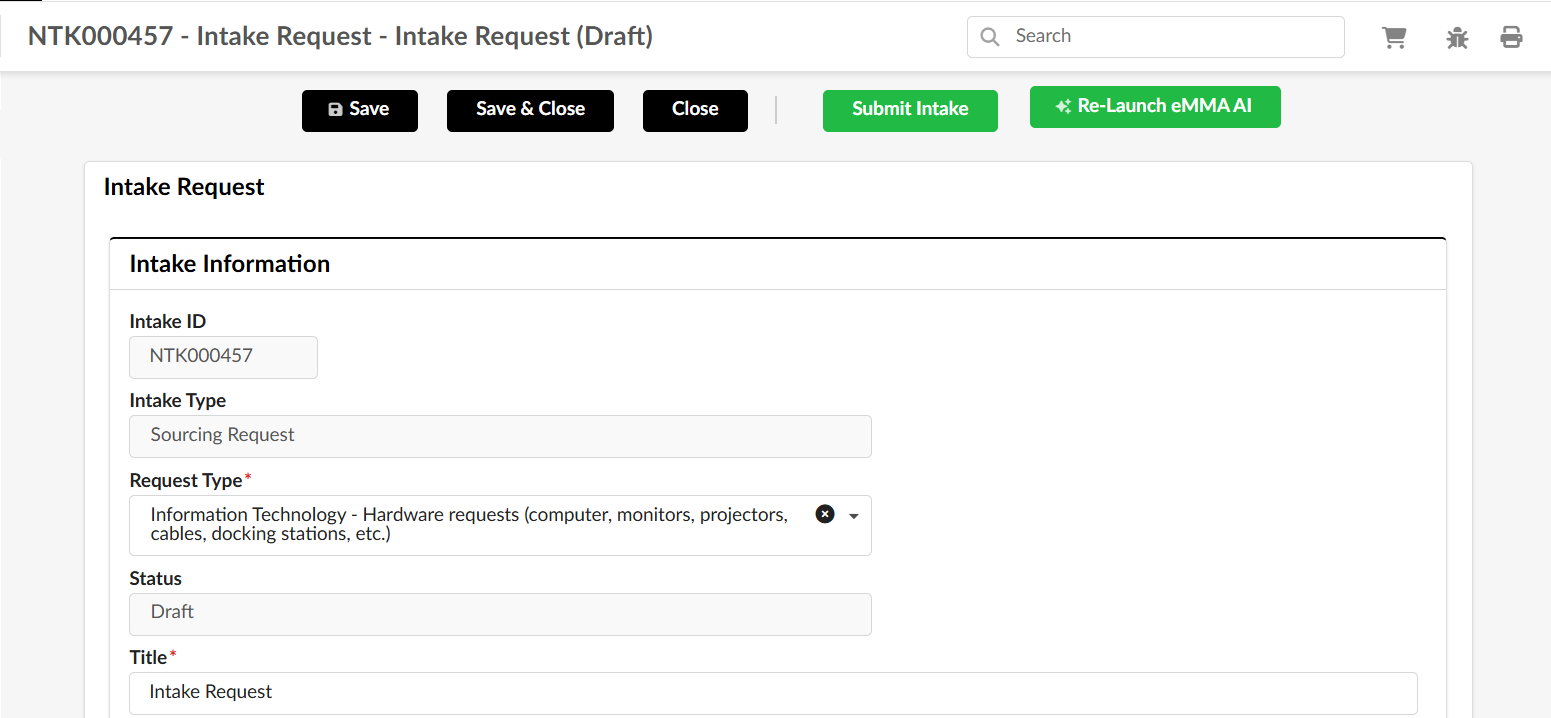The width and height of the screenshot is (1551, 718).
Task: Click the bug report icon
Action: click(x=1456, y=37)
